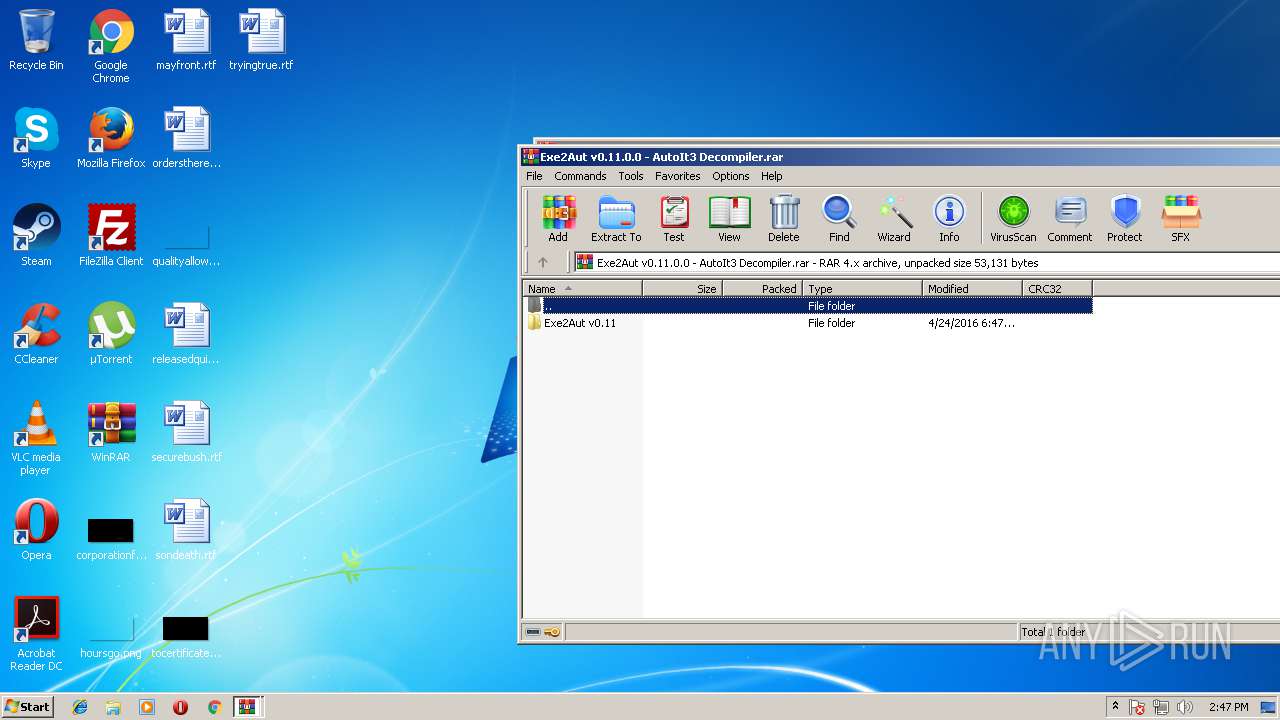Open CCleaner desktop shortcut

pos(36,334)
